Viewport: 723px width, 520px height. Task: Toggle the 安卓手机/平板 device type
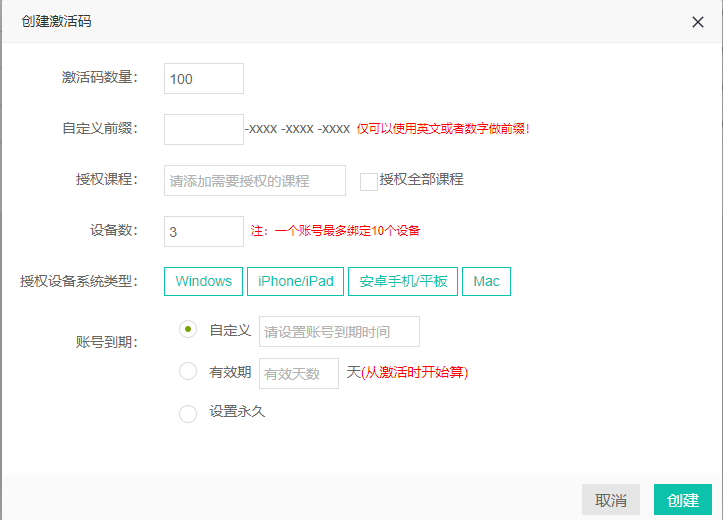pyautogui.click(x=403, y=281)
